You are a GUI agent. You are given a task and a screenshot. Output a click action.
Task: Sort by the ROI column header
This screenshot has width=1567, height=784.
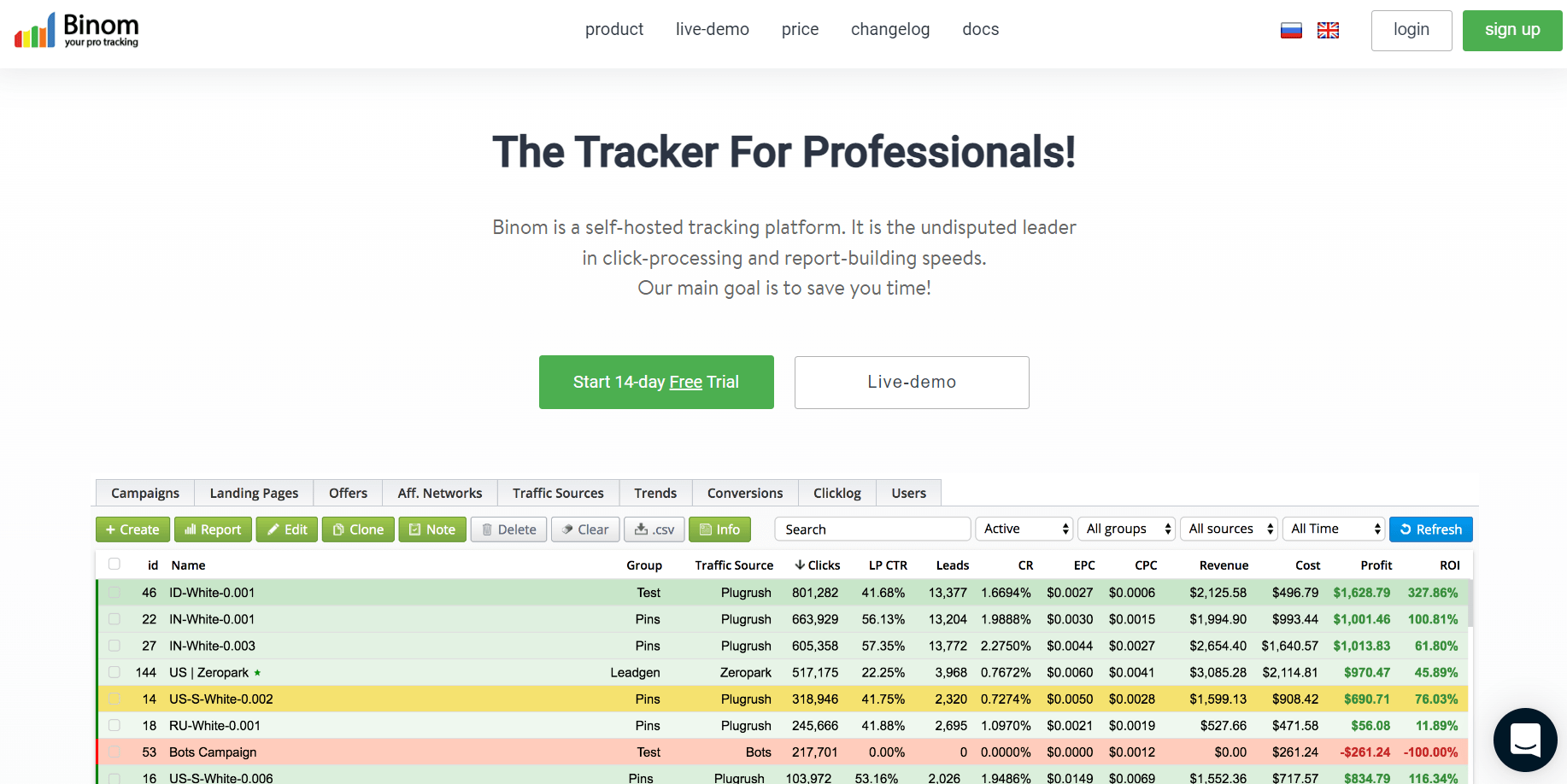1450,565
